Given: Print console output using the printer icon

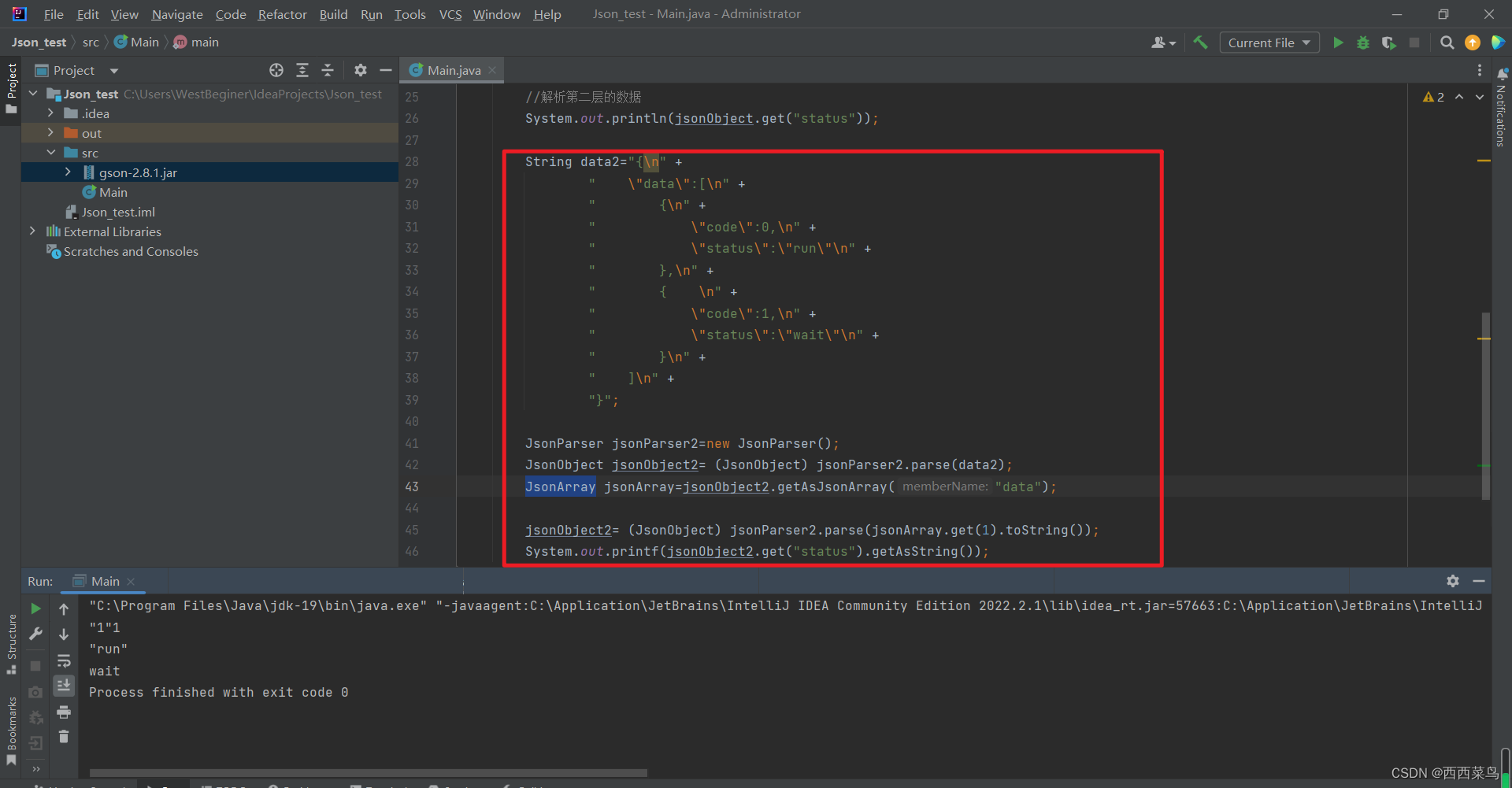Looking at the screenshot, I should click(64, 712).
